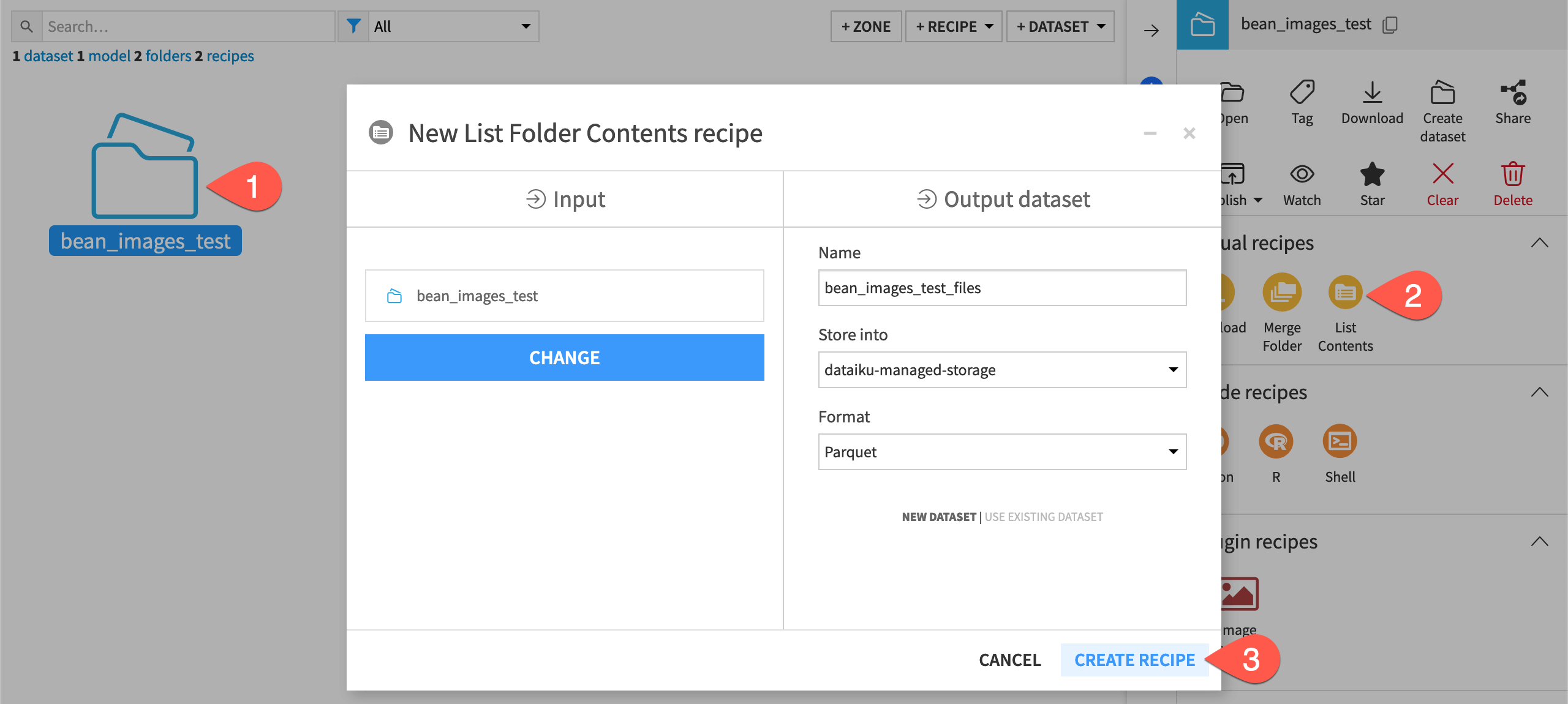Select the Create dataset action
Screen dimensions: 1568x704
[1442, 110]
